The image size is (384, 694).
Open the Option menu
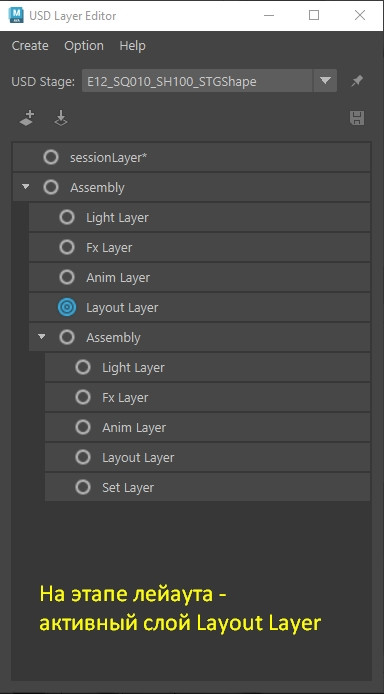[x=84, y=46]
